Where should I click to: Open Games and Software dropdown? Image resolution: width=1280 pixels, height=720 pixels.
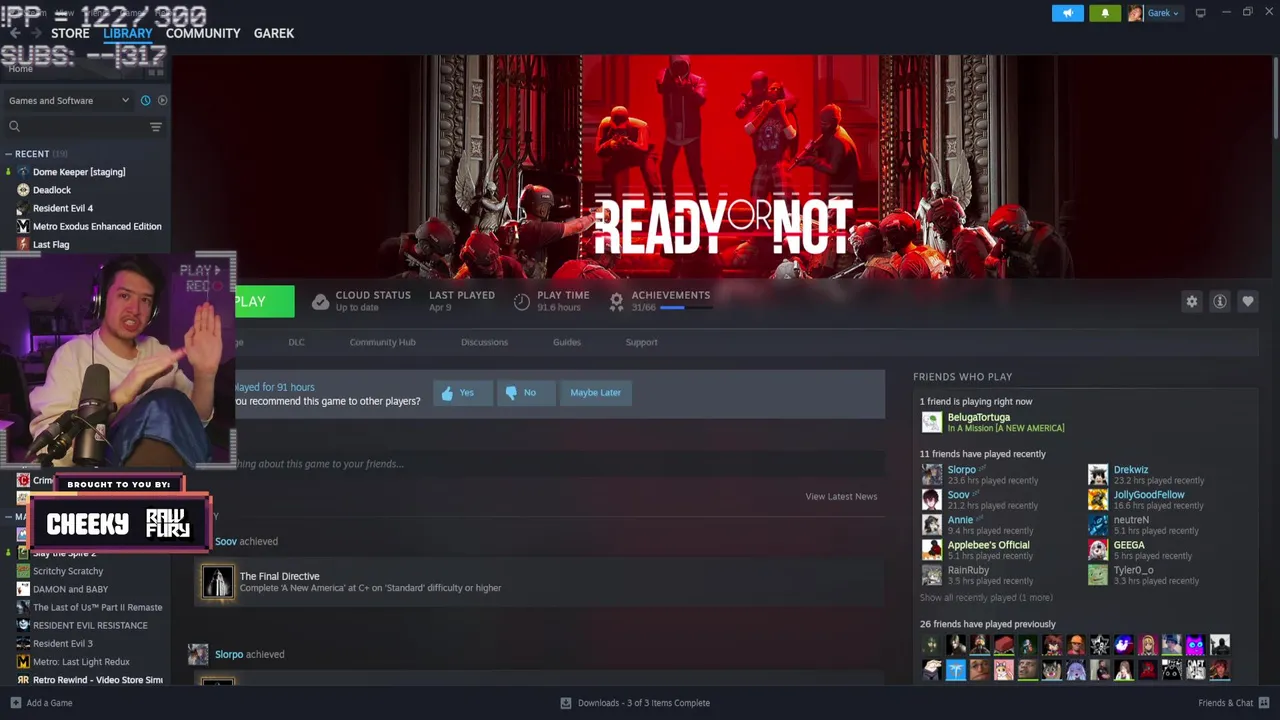(x=69, y=100)
